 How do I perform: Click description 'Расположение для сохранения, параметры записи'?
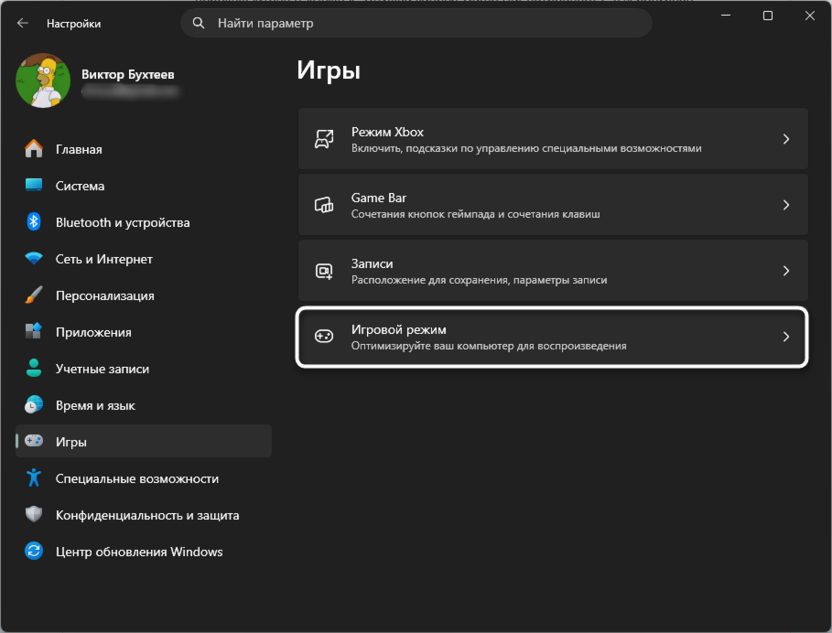pos(479,280)
